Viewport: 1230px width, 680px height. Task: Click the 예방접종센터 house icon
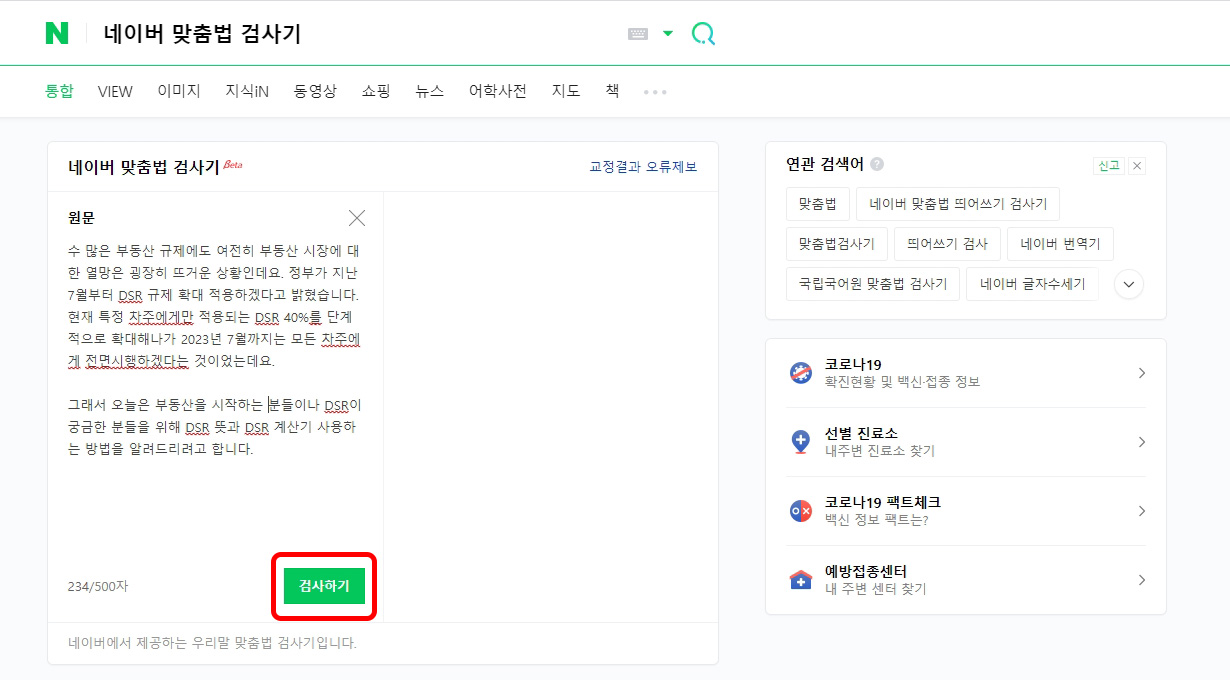[x=801, y=580]
